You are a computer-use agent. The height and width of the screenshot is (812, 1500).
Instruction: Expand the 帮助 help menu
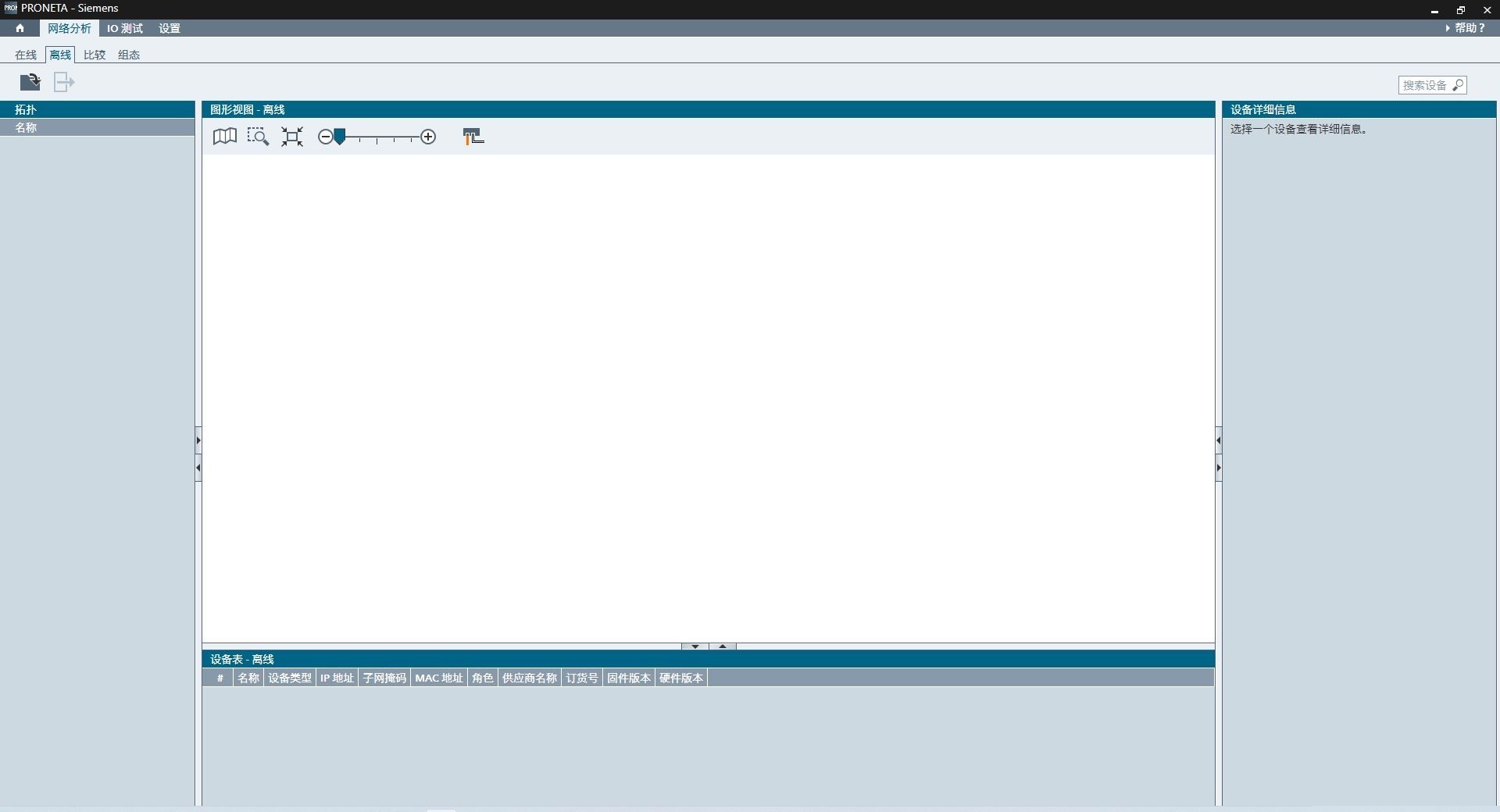1466,28
